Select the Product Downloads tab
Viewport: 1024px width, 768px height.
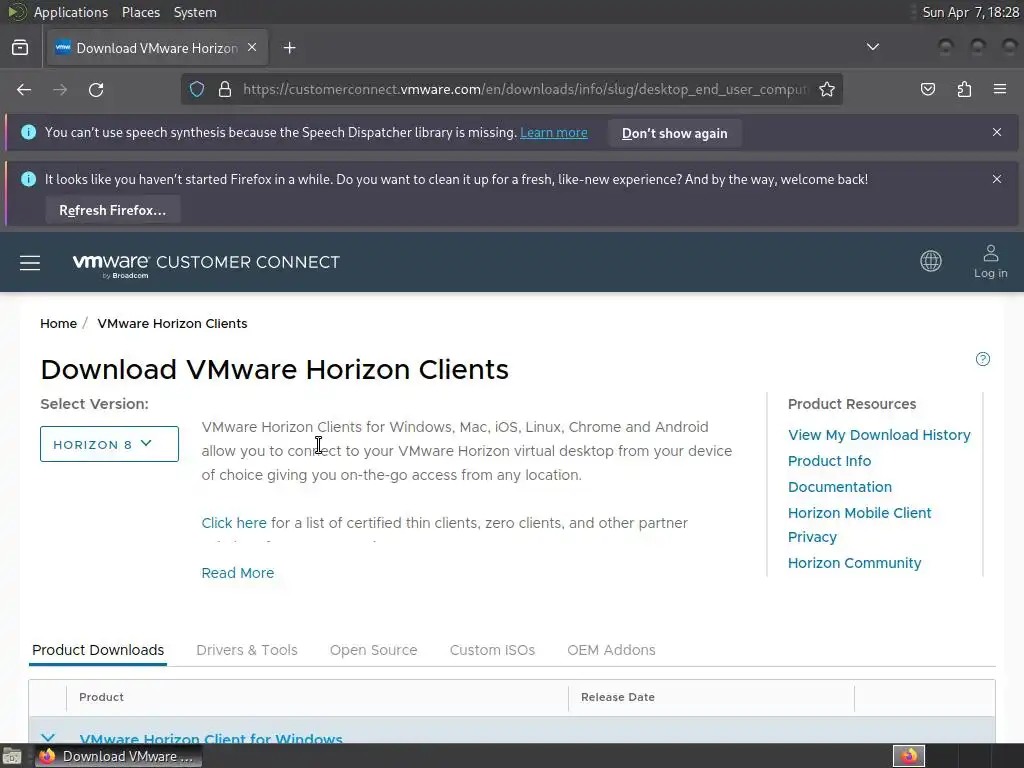98,650
